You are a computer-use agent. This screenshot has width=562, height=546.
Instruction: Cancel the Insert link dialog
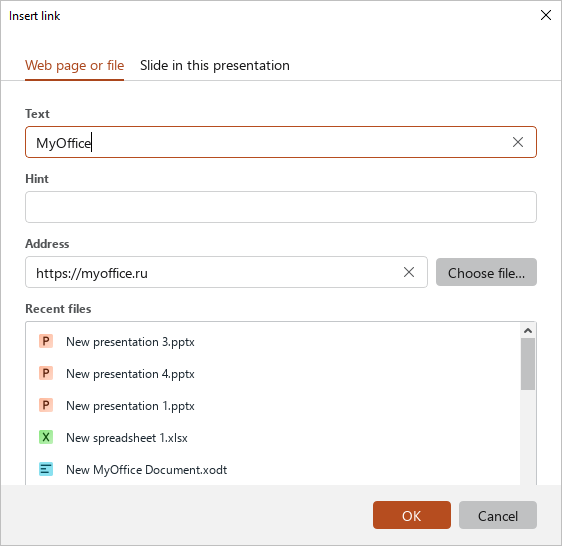click(x=497, y=515)
